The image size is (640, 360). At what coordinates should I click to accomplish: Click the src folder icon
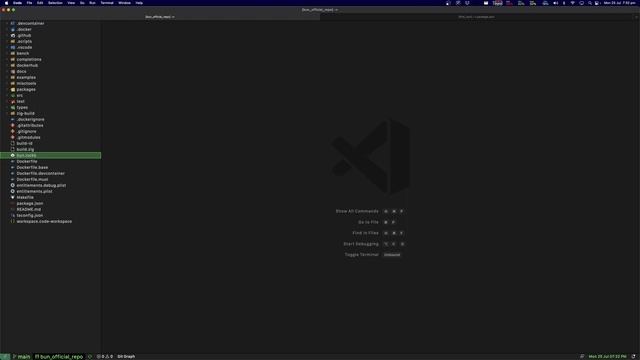(x=13, y=96)
